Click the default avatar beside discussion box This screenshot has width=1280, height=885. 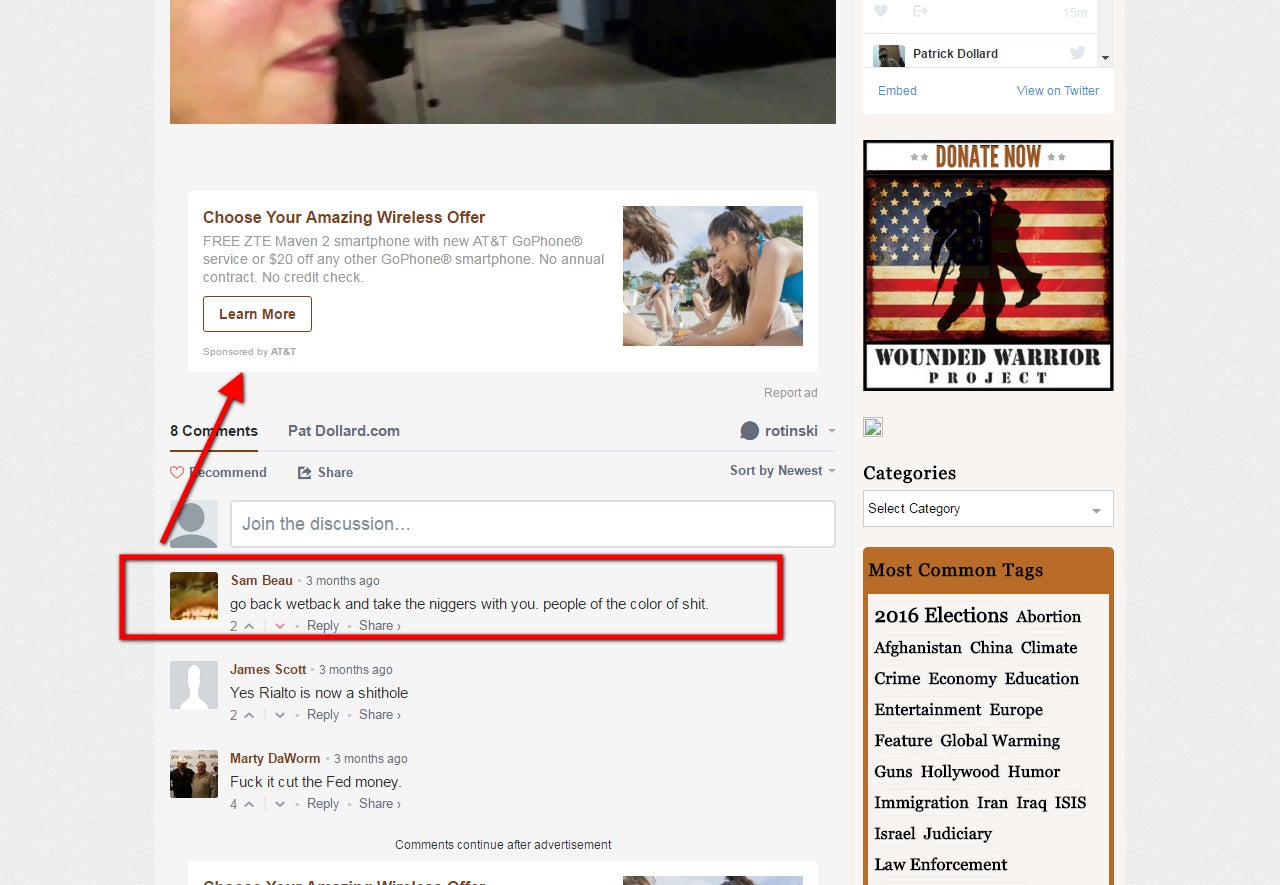194,524
